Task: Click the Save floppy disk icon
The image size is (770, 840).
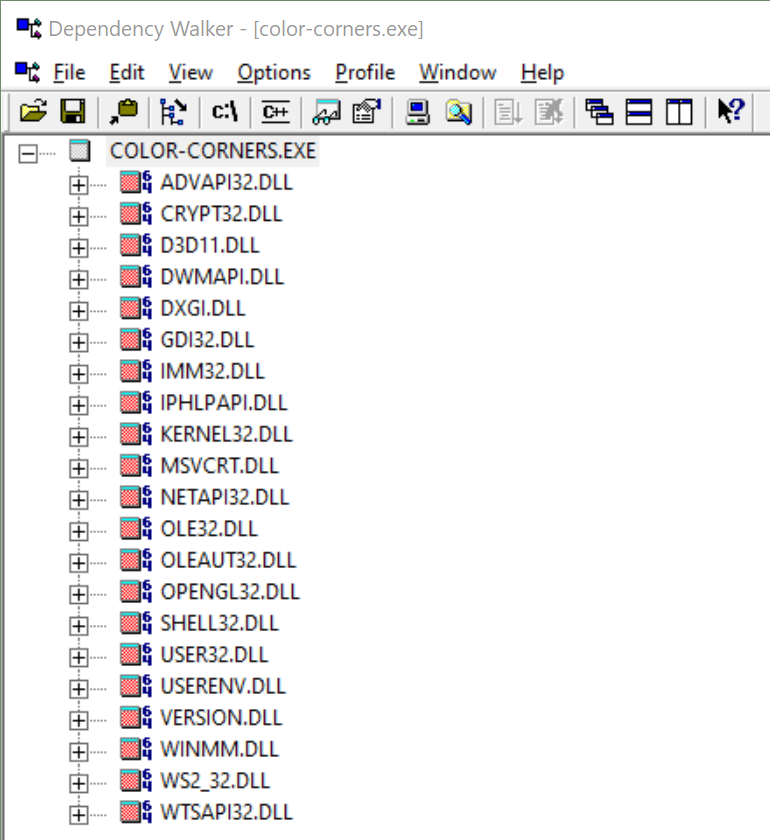Action: pyautogui.click(x=73, y=112)
